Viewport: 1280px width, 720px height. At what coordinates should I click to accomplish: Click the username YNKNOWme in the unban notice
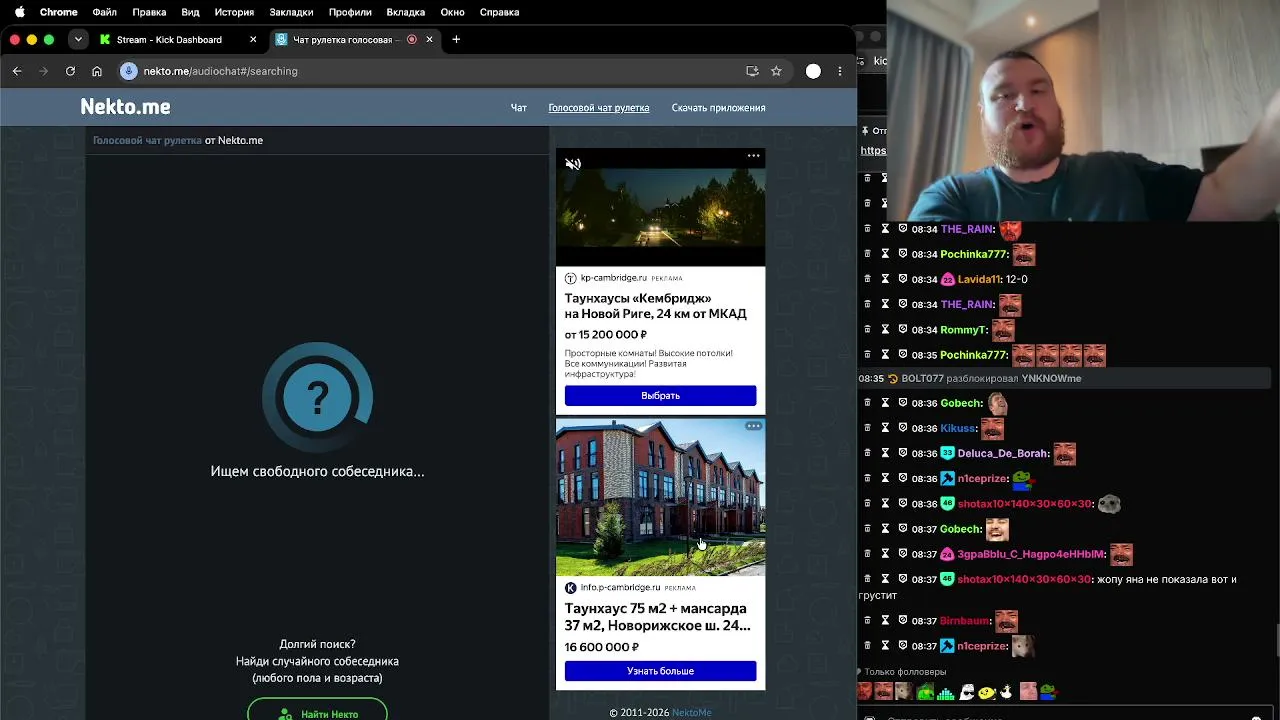1051,379
